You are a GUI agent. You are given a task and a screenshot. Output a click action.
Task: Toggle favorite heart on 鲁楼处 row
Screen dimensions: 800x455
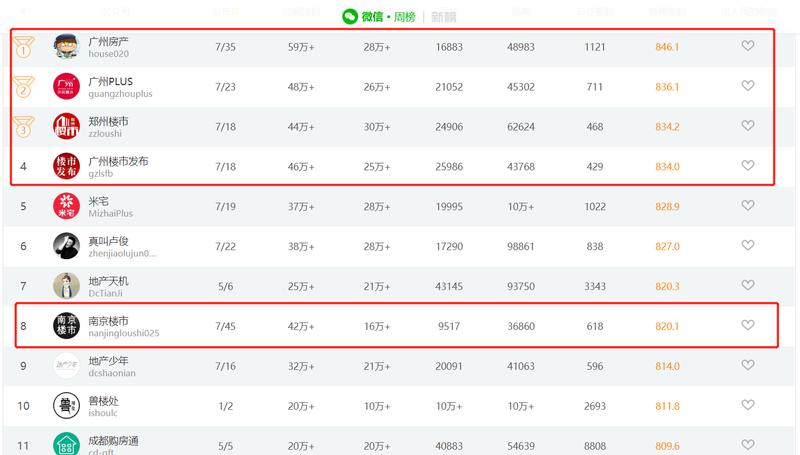(747, 405)
